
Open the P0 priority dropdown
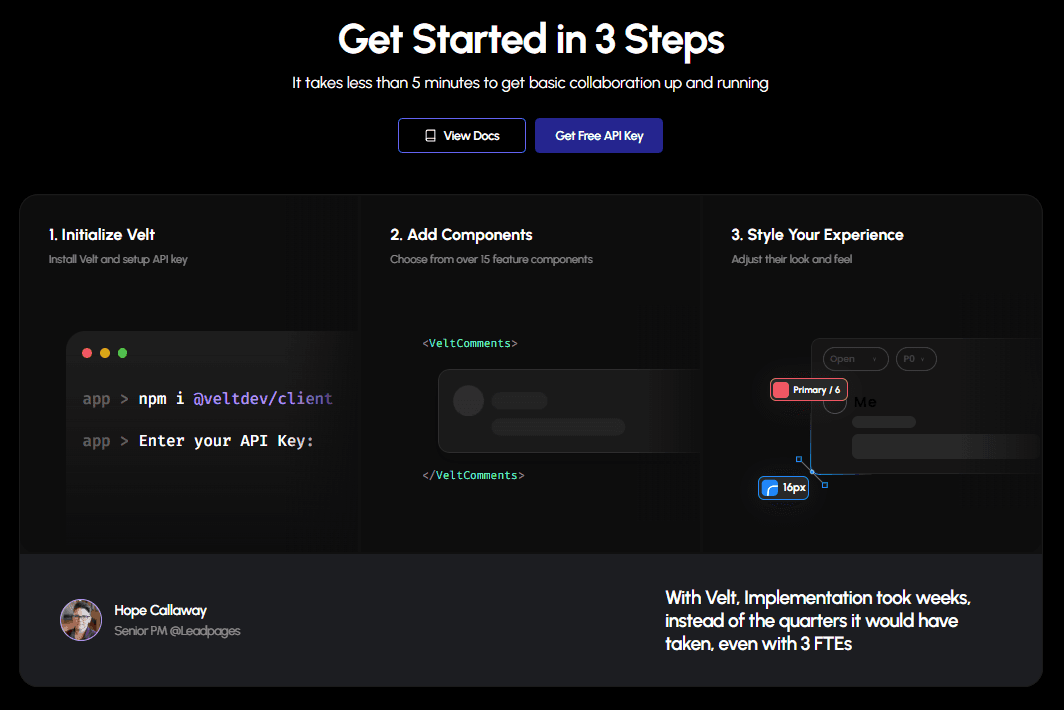tap(916, 359)
